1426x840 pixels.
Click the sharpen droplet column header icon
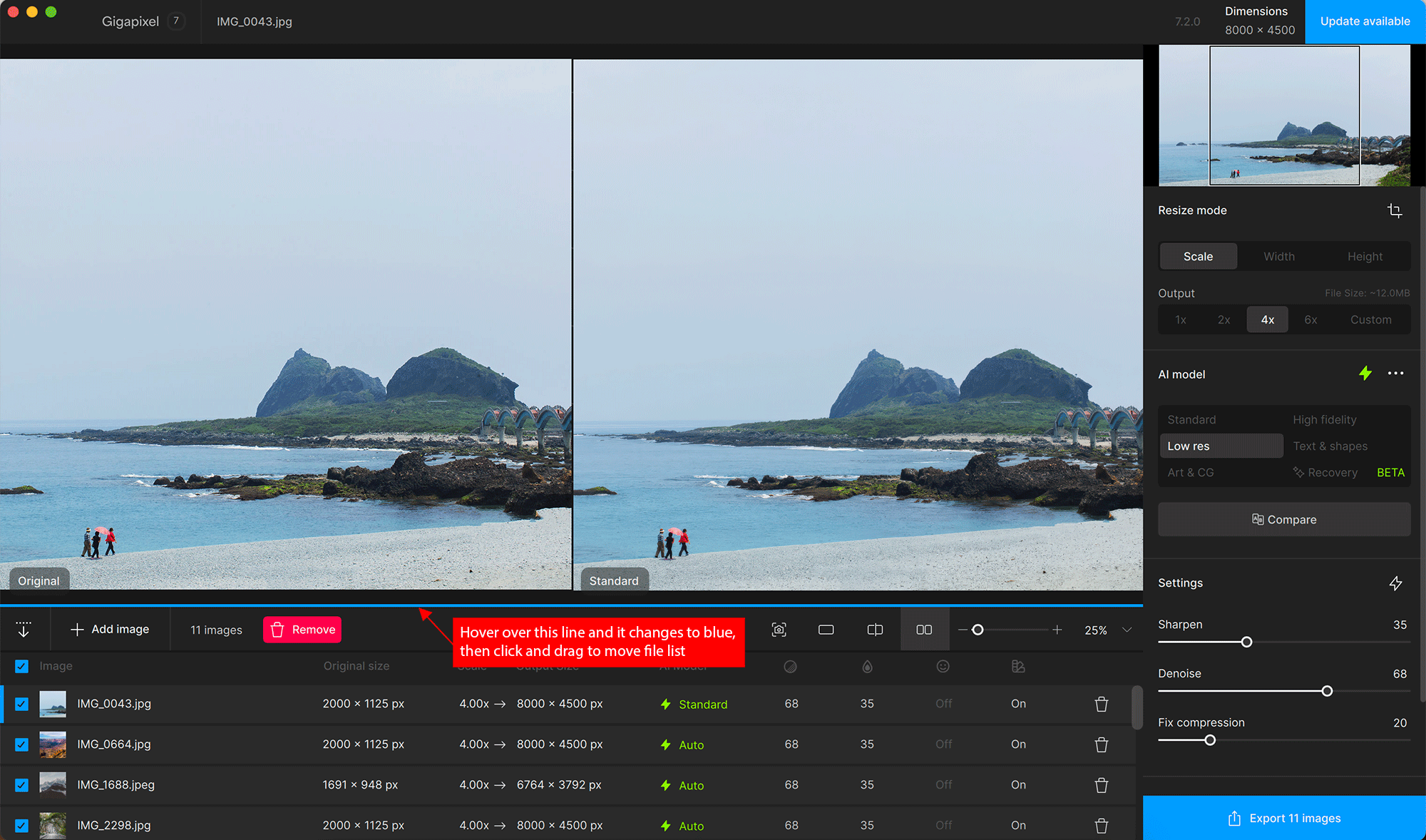tap(867, 667)
